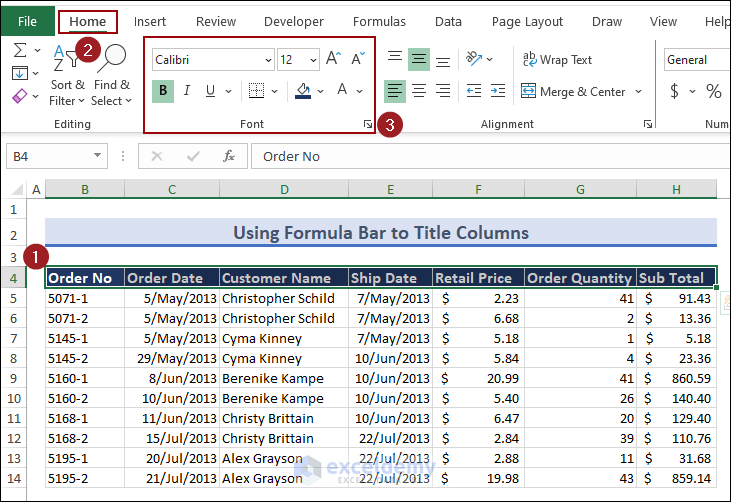Select the Center horizontal alignment icon
This screenshot has width=731, height=502.
click(x=419, y=91)
